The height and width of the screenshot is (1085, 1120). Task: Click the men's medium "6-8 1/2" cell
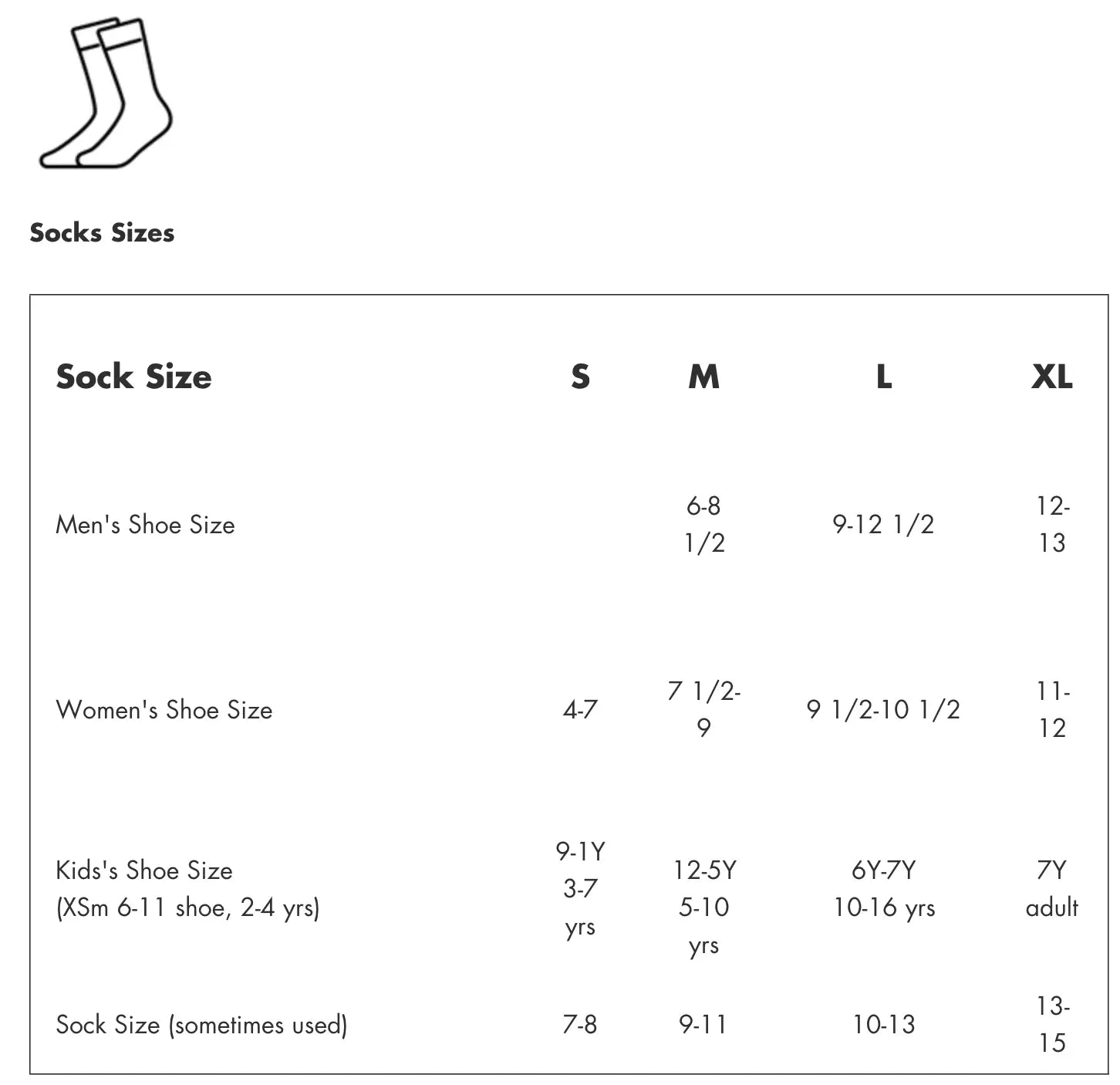(x=703, y=525)
